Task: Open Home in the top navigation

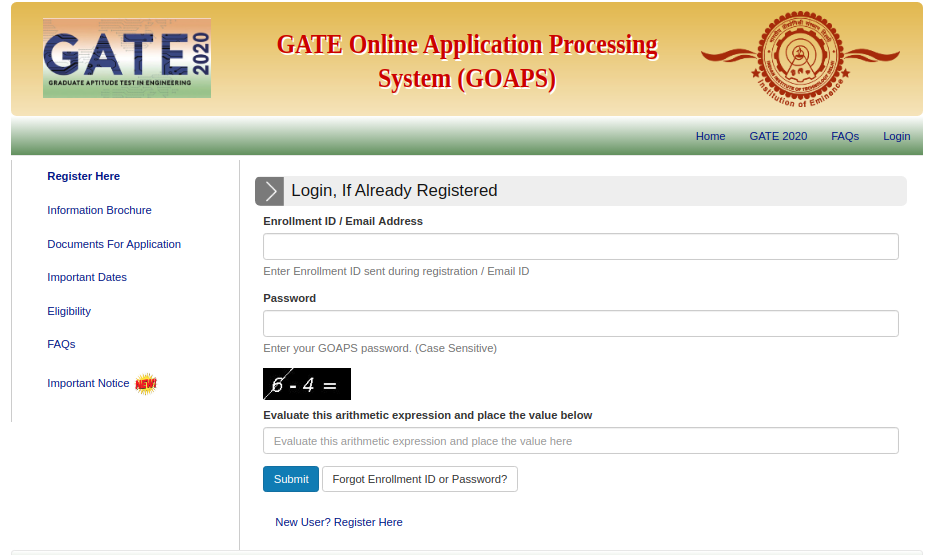Action: [710, 136]
